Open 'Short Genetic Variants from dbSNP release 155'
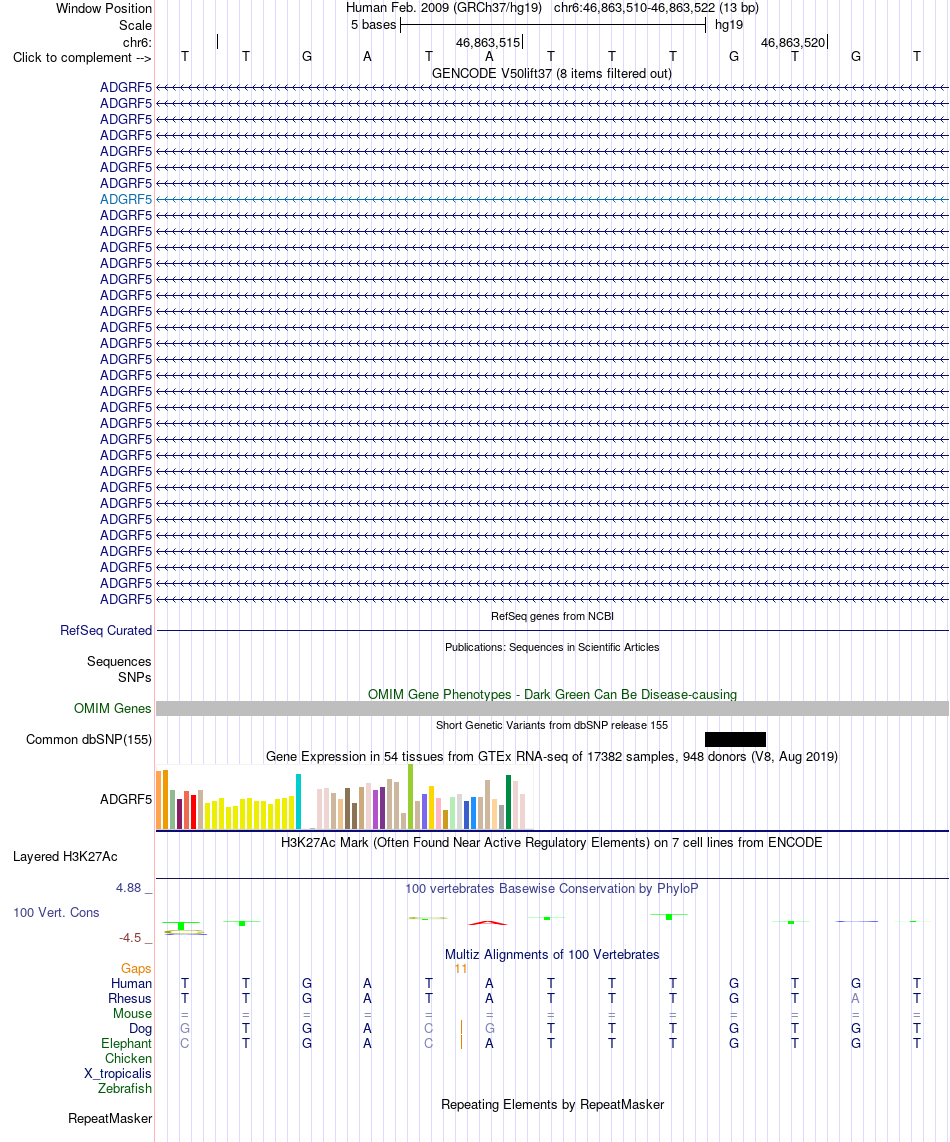The width and height of the screenshot is (950, 1142). 551,725
